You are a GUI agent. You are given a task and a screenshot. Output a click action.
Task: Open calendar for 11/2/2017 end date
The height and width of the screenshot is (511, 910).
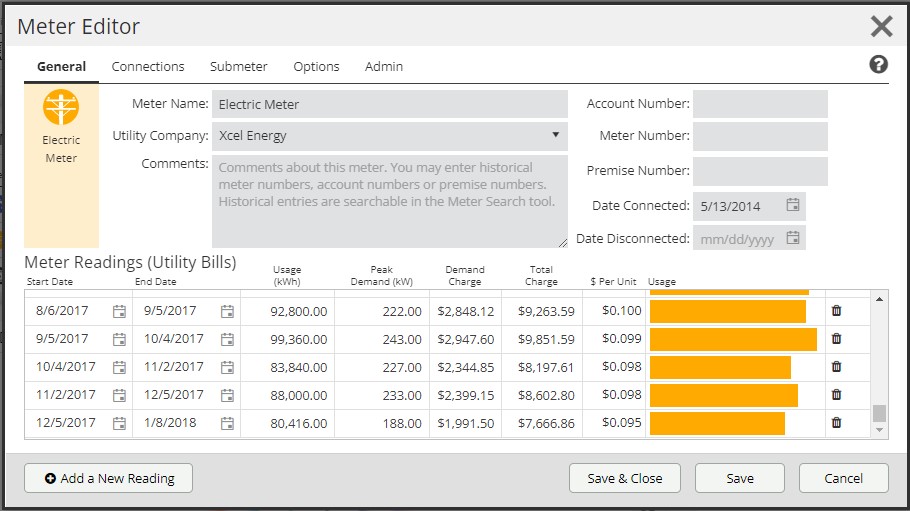tap(228, 367)
